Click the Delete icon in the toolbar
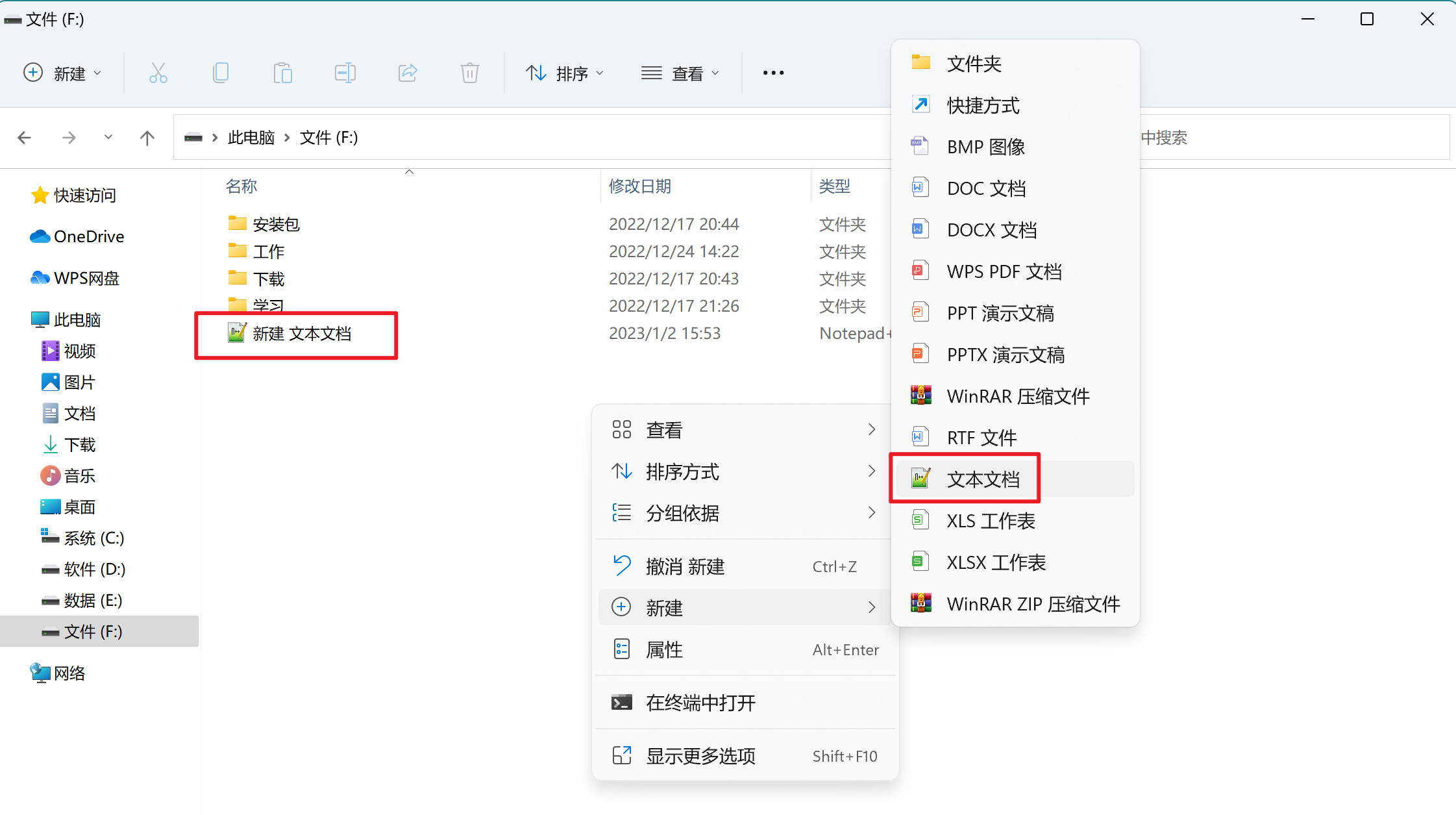 click(470, 73)
